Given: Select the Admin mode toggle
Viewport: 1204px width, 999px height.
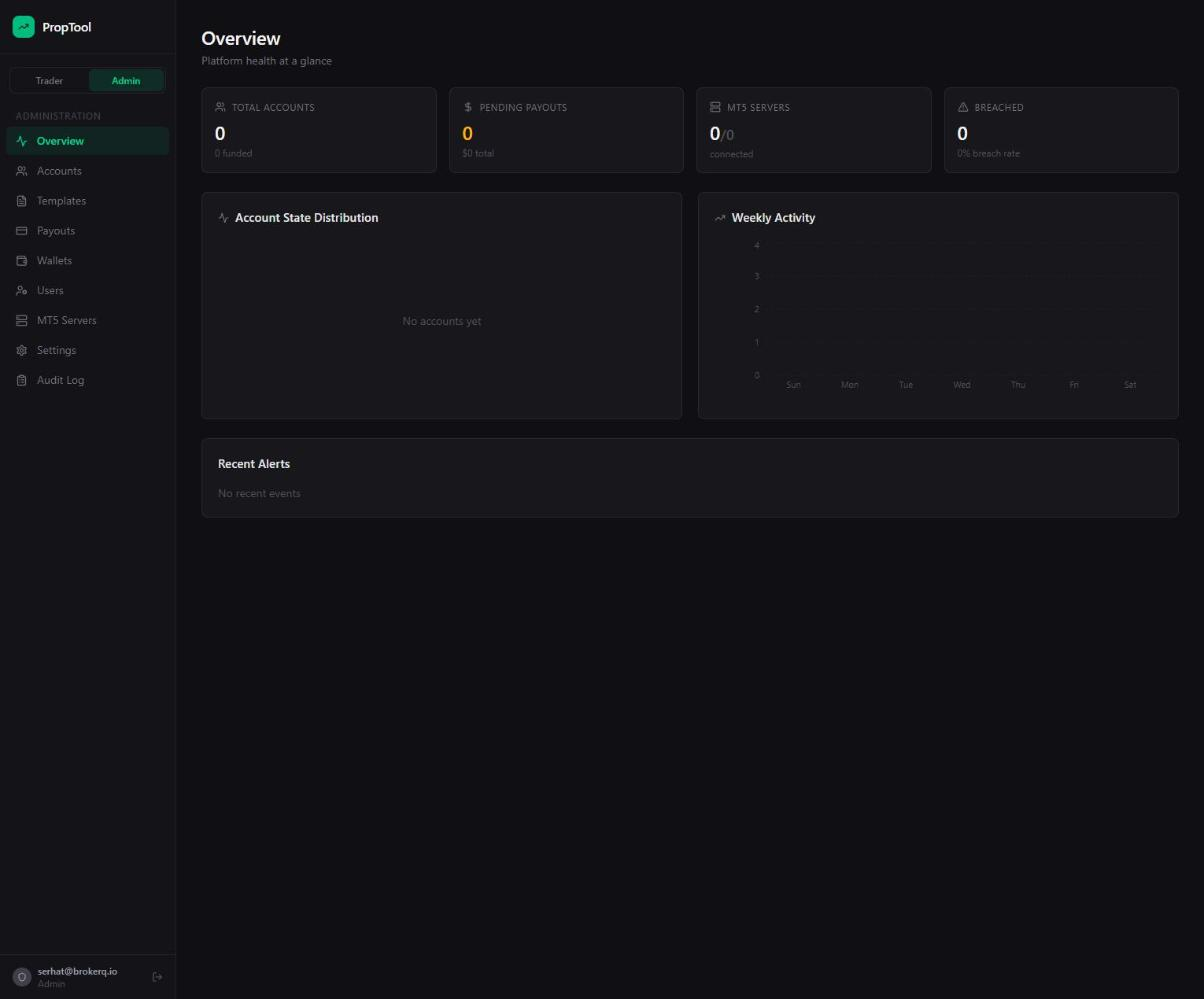Looking at the screenshot, I should (126, 81).
